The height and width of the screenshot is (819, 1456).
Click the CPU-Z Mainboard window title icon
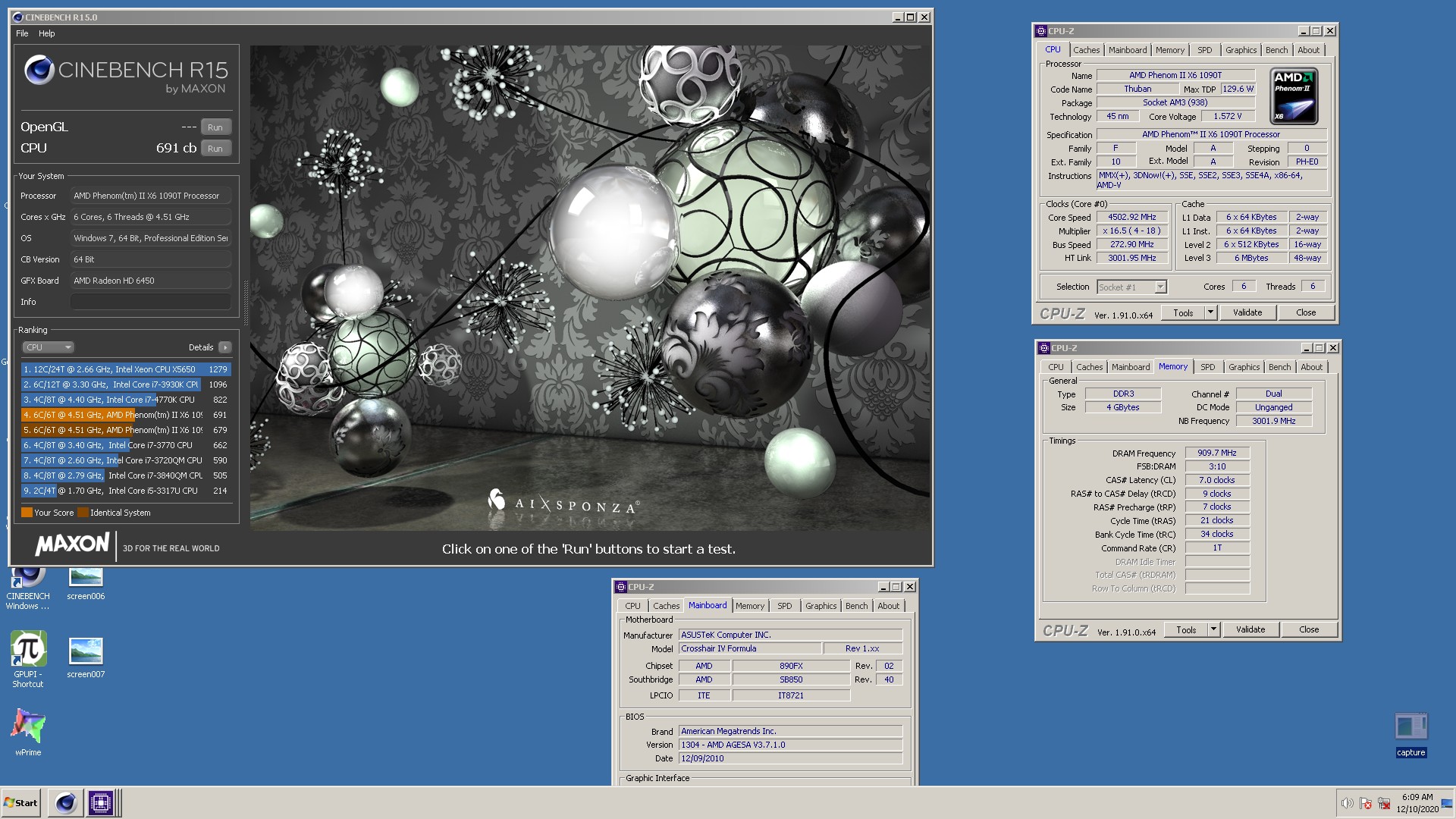click(x=621, y=587)
